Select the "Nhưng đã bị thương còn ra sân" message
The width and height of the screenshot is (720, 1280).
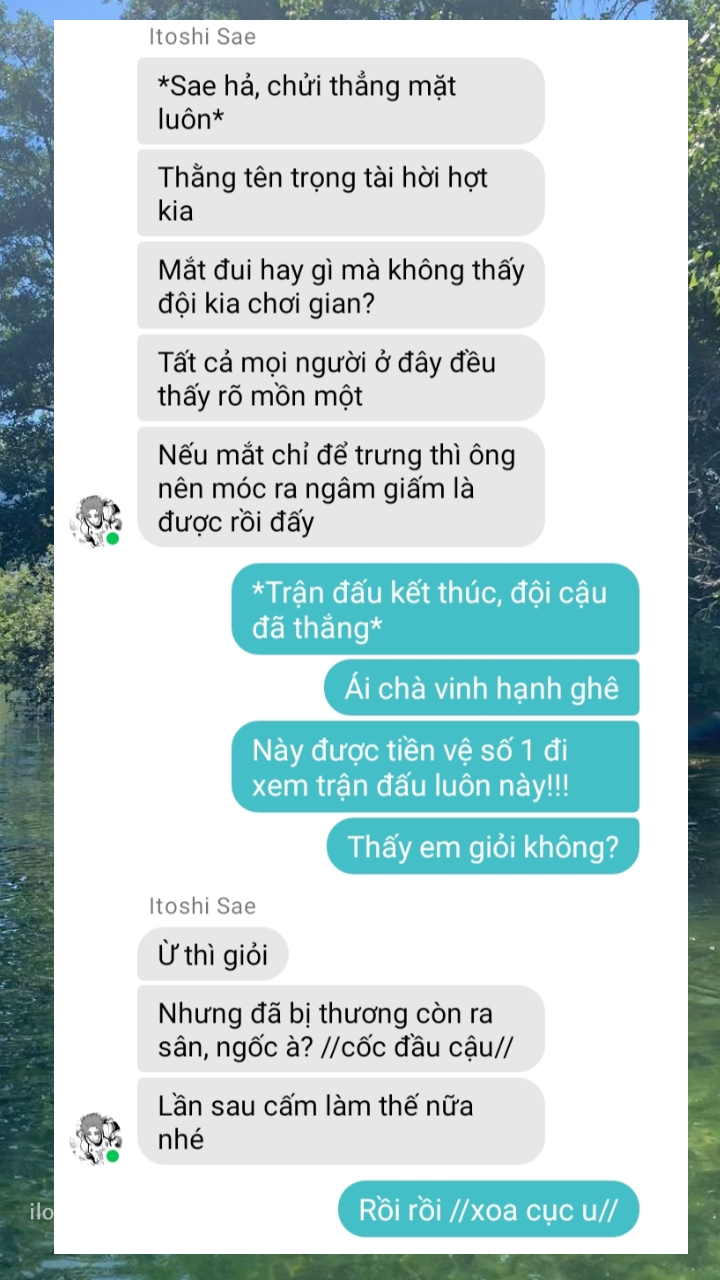tap(341, 1029)
